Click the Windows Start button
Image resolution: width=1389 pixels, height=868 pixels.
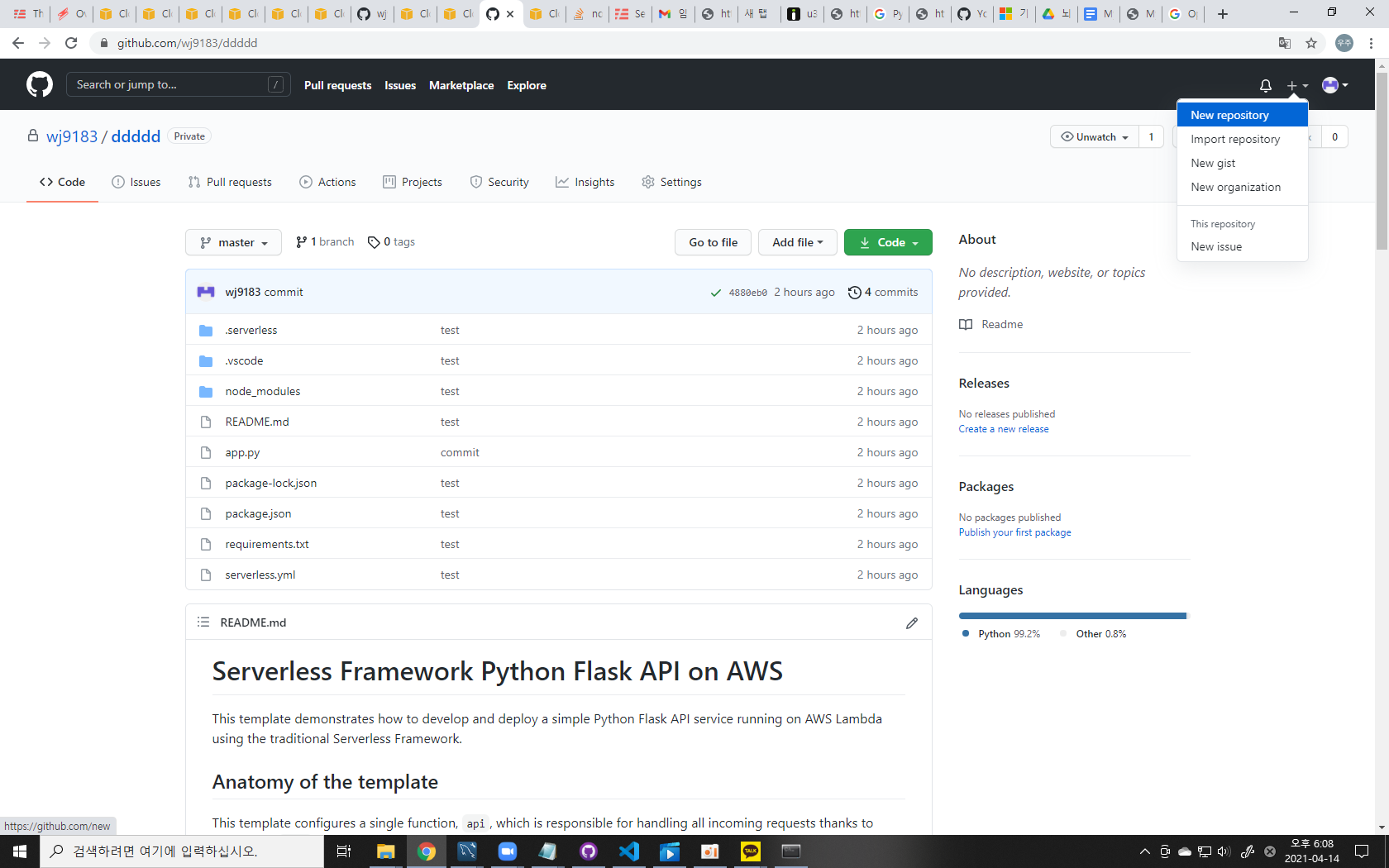pyautogui.click(x=20, y=851)
